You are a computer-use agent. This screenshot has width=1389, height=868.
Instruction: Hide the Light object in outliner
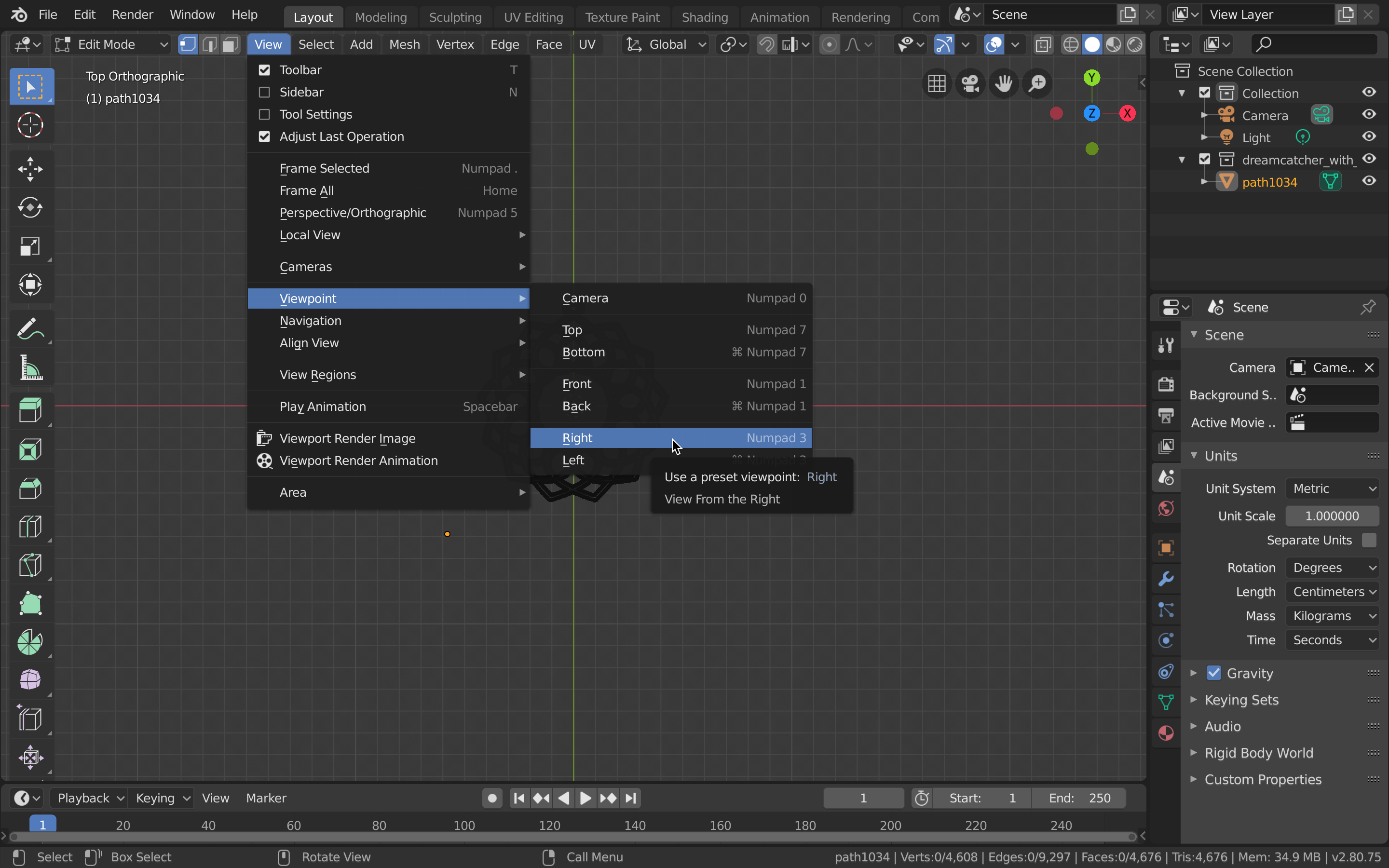tap(1369, 136)
